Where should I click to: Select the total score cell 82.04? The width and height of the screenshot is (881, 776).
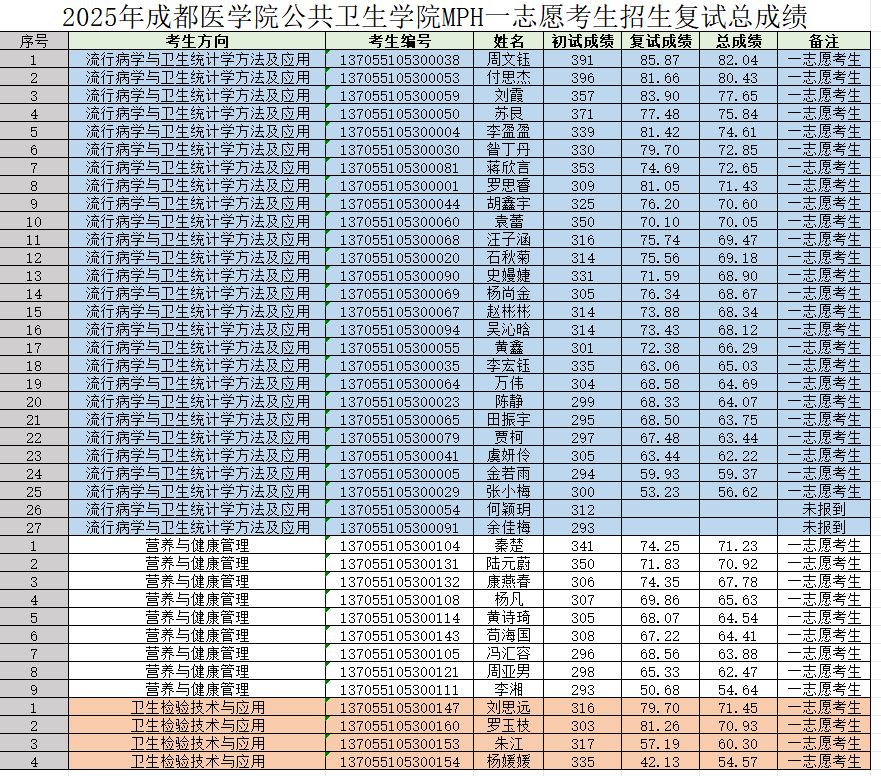(x=738, y=60)
